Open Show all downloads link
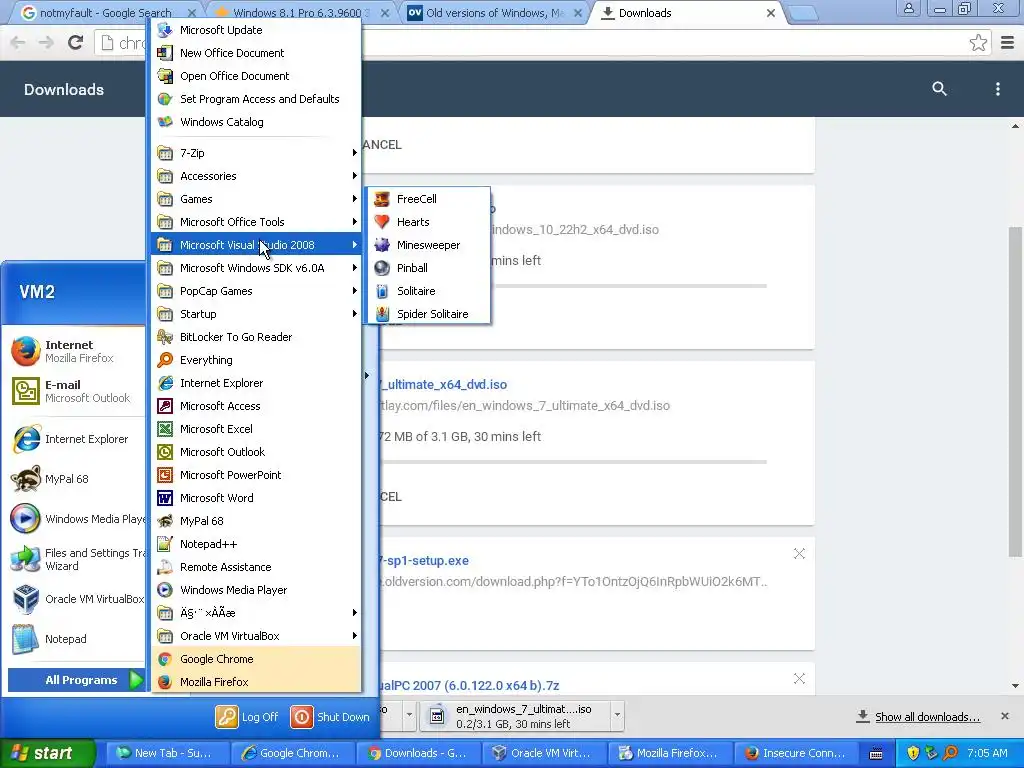Viewport: 1024px width, 768px height. [x=927, y=717]
